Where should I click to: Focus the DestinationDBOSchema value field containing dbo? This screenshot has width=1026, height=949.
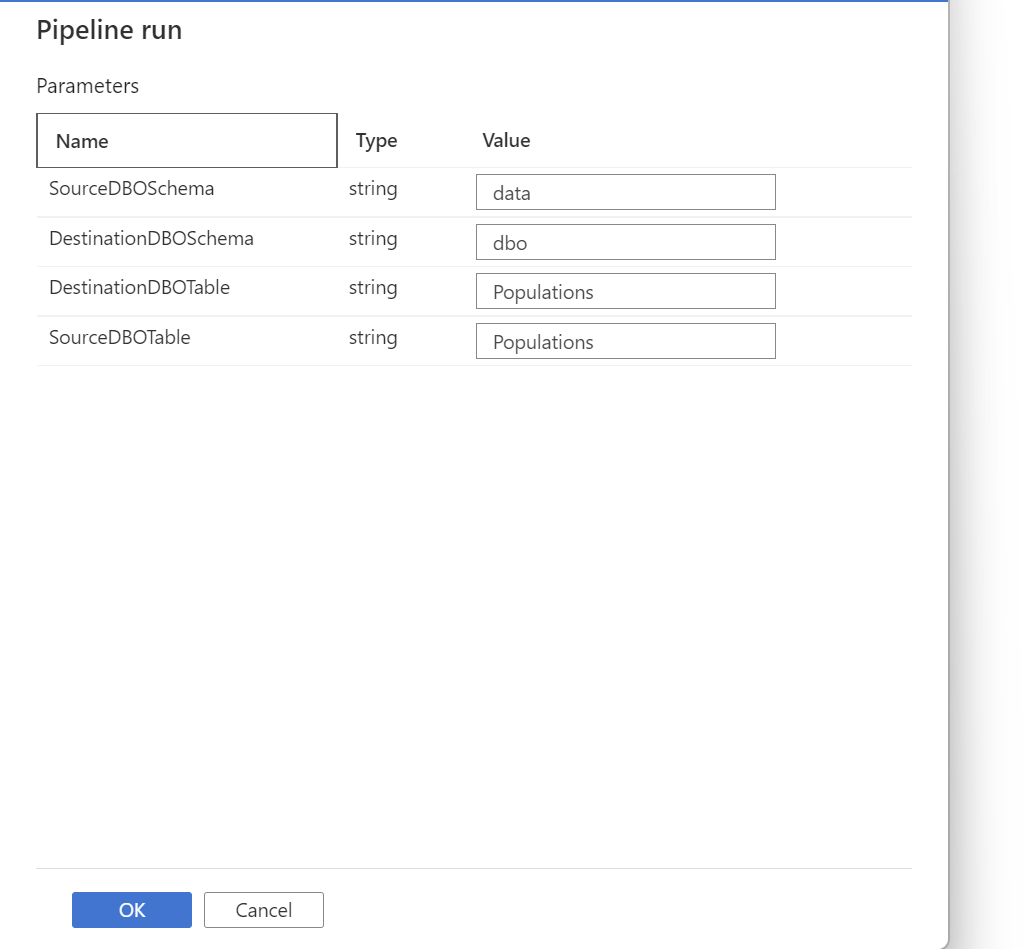click(x=626, y=242)
